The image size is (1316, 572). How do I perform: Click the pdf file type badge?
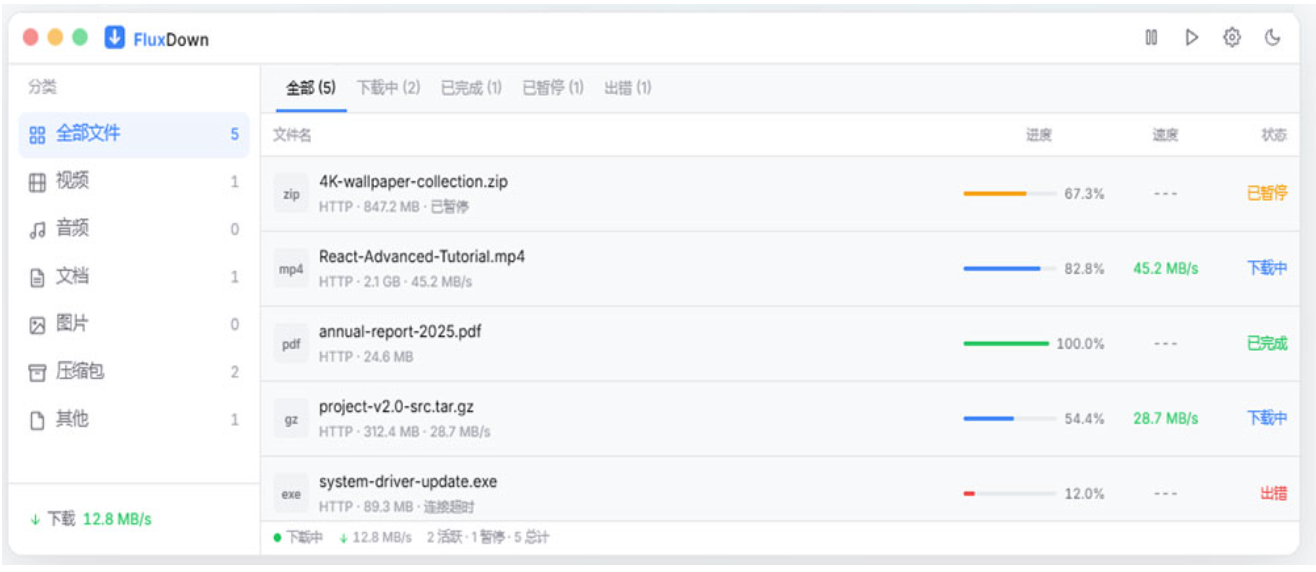click(x=291, y=344)
